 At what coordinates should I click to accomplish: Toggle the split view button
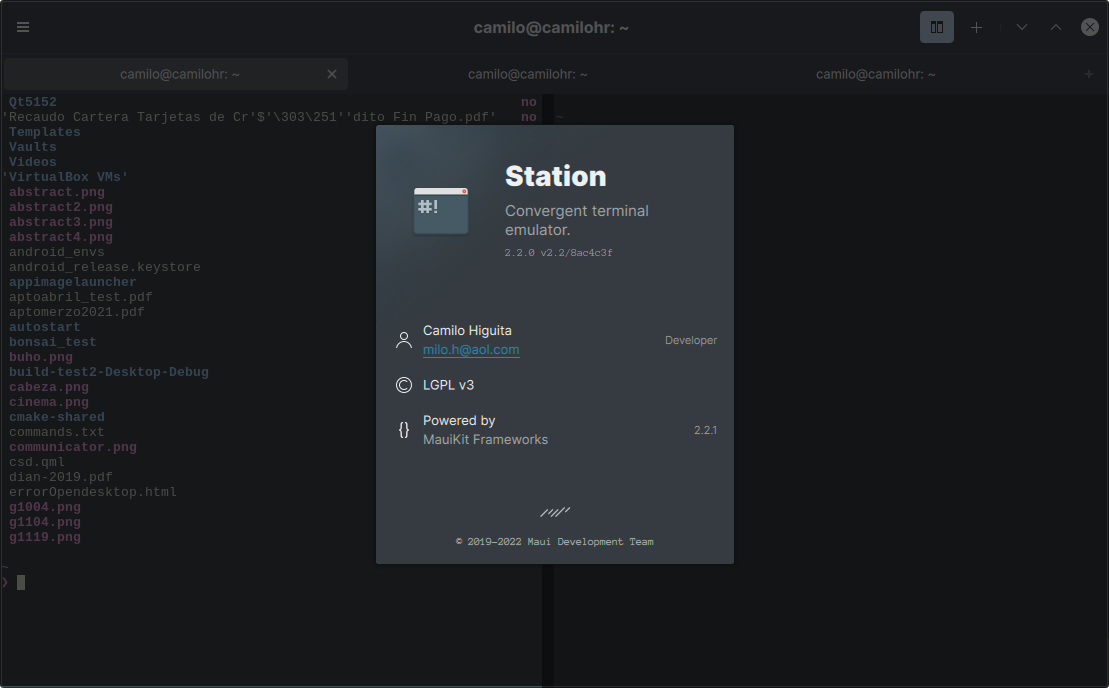click(936, 27)
